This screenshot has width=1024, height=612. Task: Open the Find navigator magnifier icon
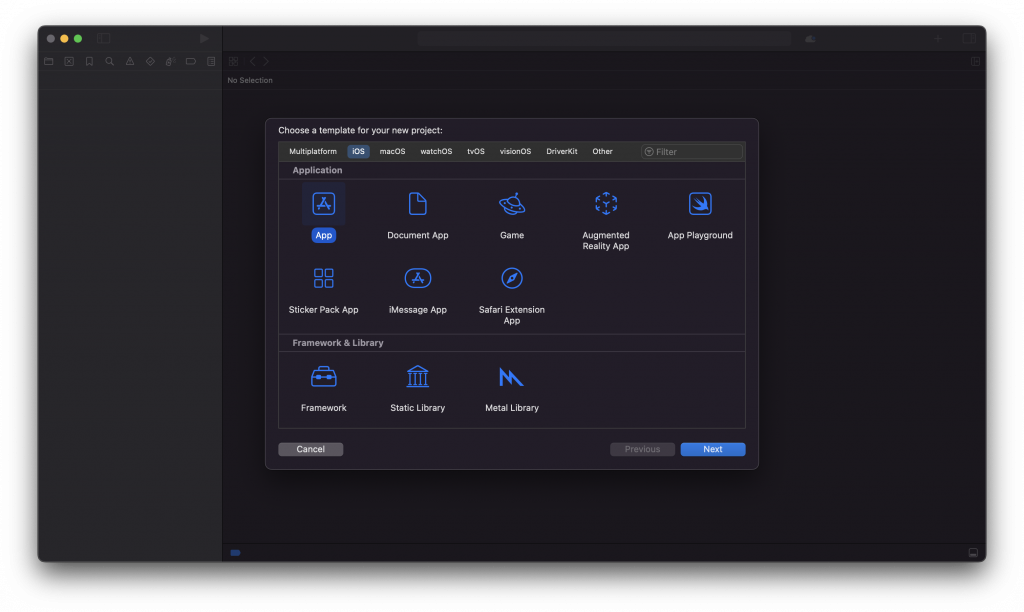click(110, 61)
